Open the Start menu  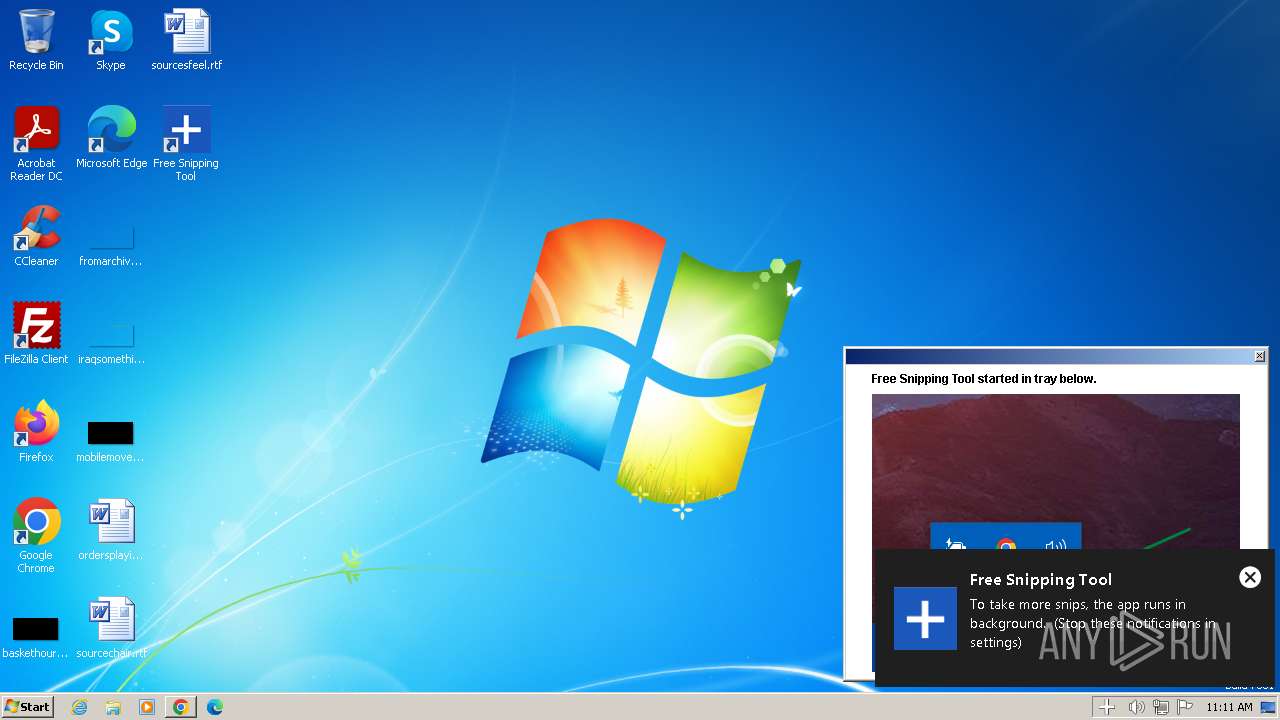click(28, 707)
